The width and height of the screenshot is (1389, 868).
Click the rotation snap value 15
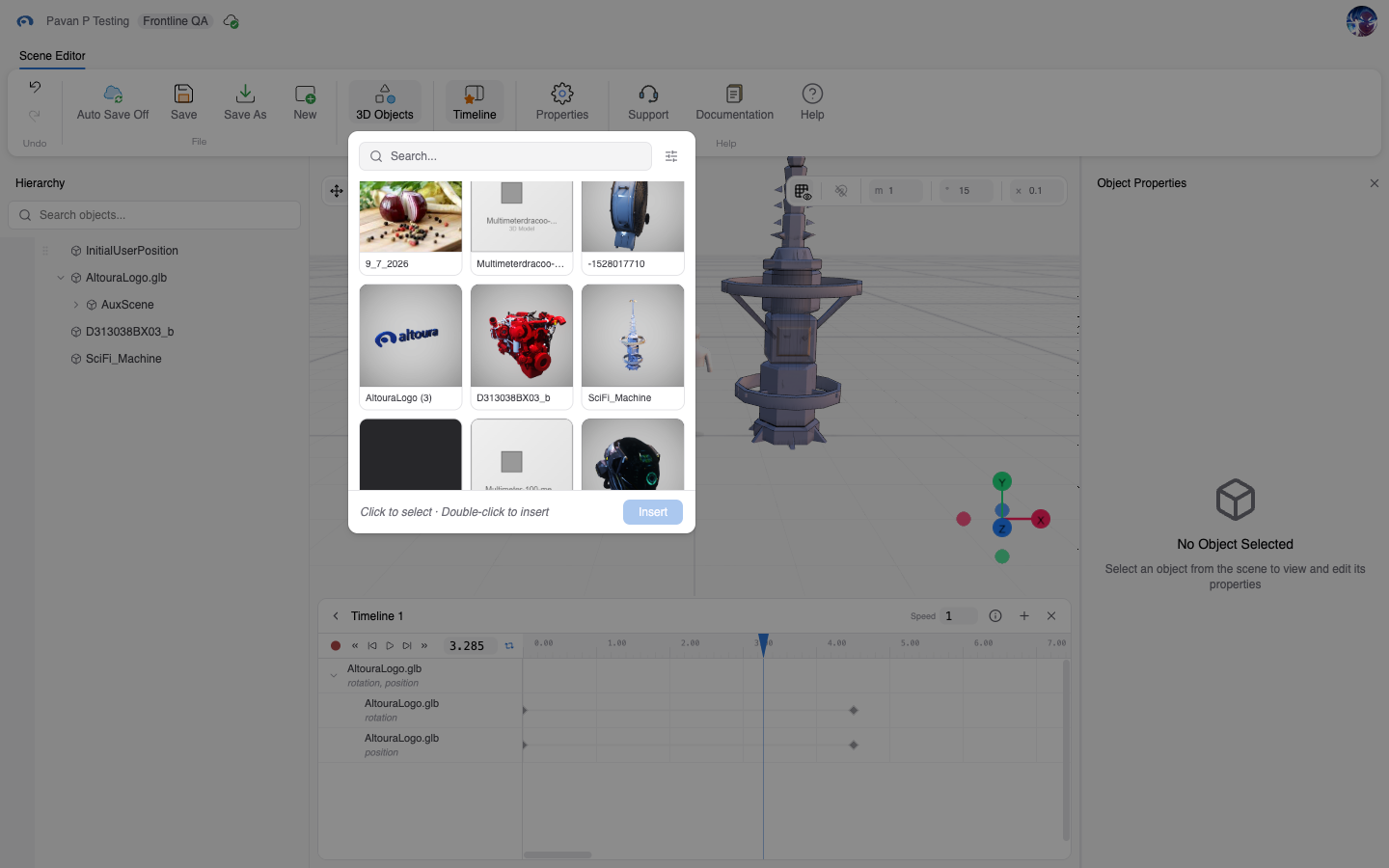(x=967, y=191)
